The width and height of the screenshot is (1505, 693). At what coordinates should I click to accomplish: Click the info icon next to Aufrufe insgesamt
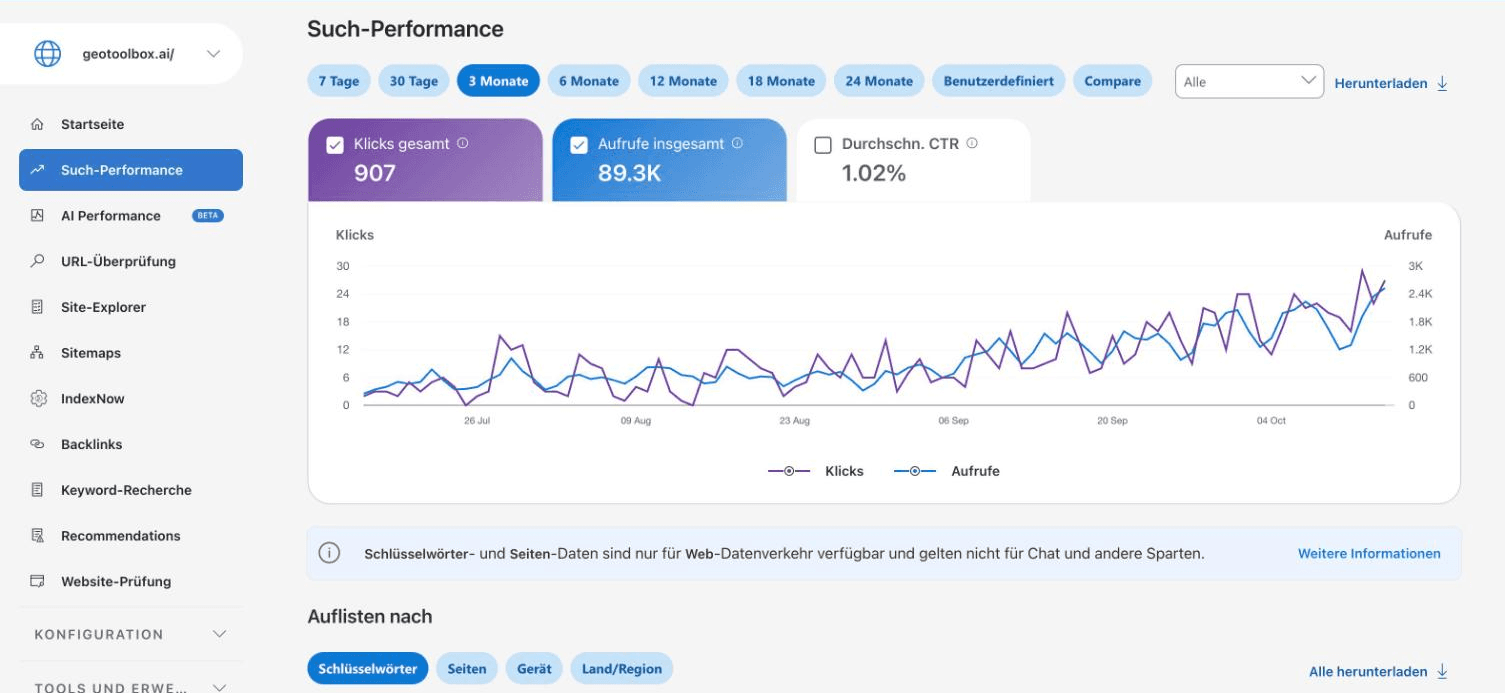[737, 143]
